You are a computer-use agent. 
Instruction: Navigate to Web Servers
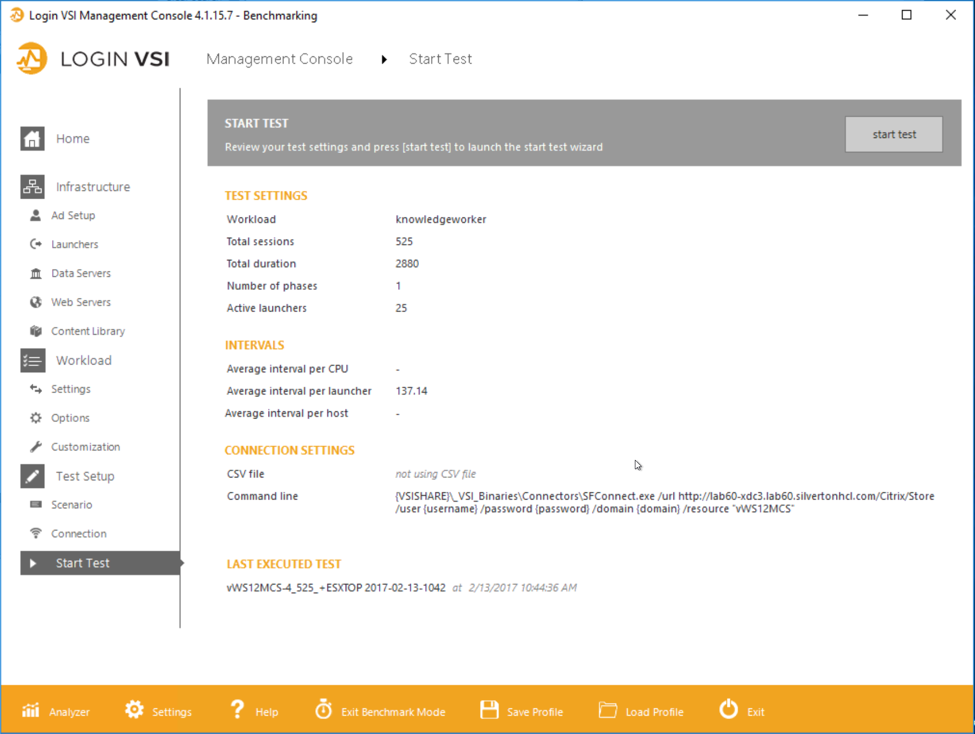pos(81,303)
